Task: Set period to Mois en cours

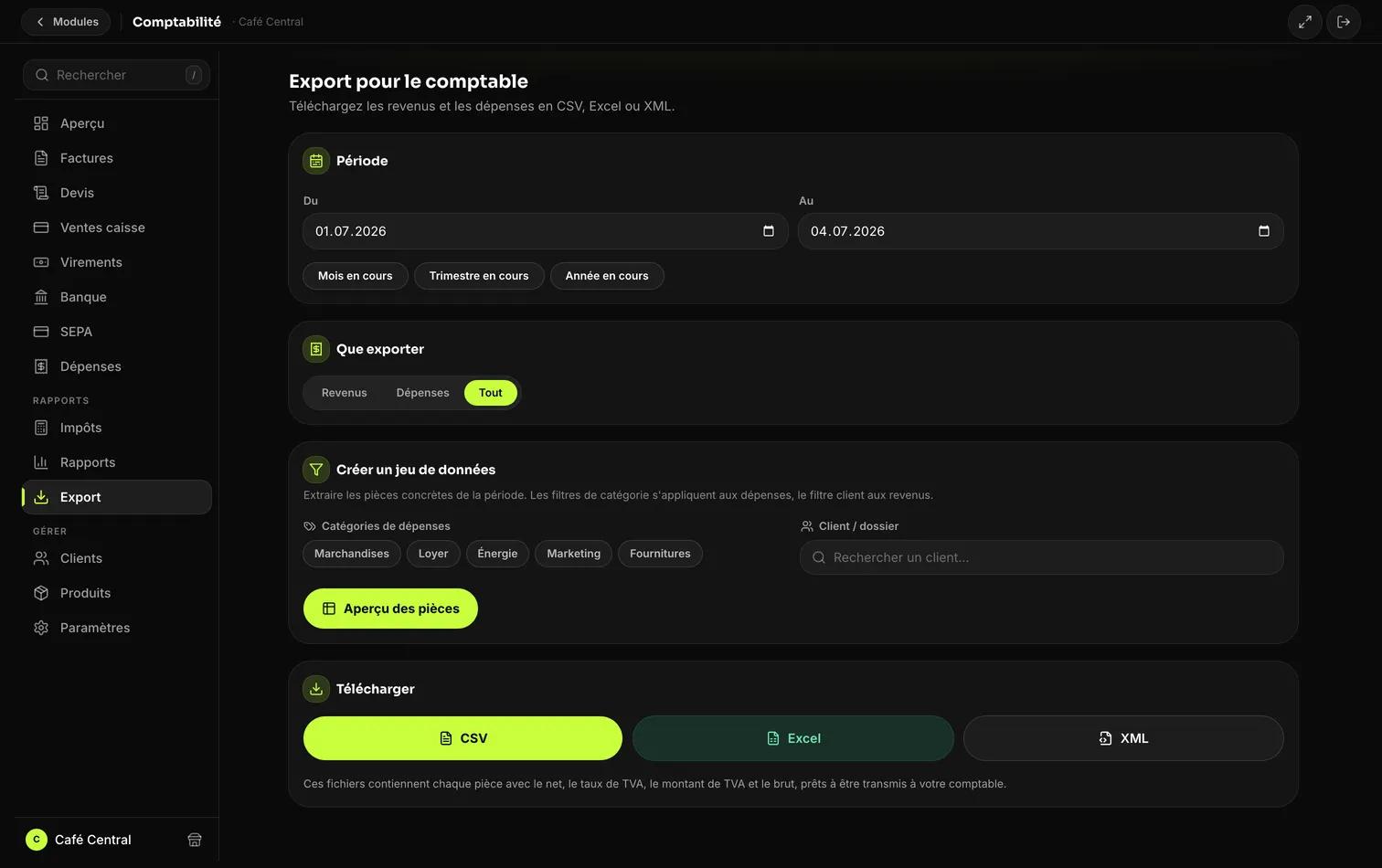Action: click(356, 276)
